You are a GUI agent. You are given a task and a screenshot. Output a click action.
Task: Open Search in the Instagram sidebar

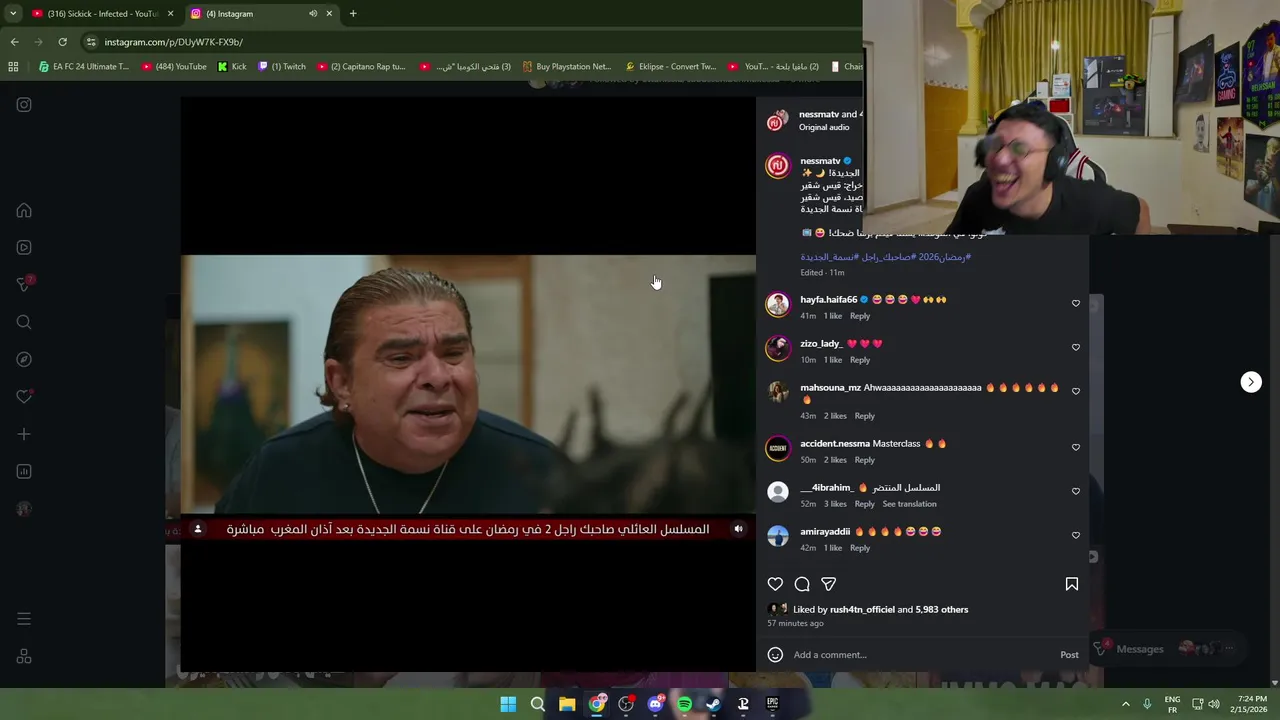click(24, 322)
